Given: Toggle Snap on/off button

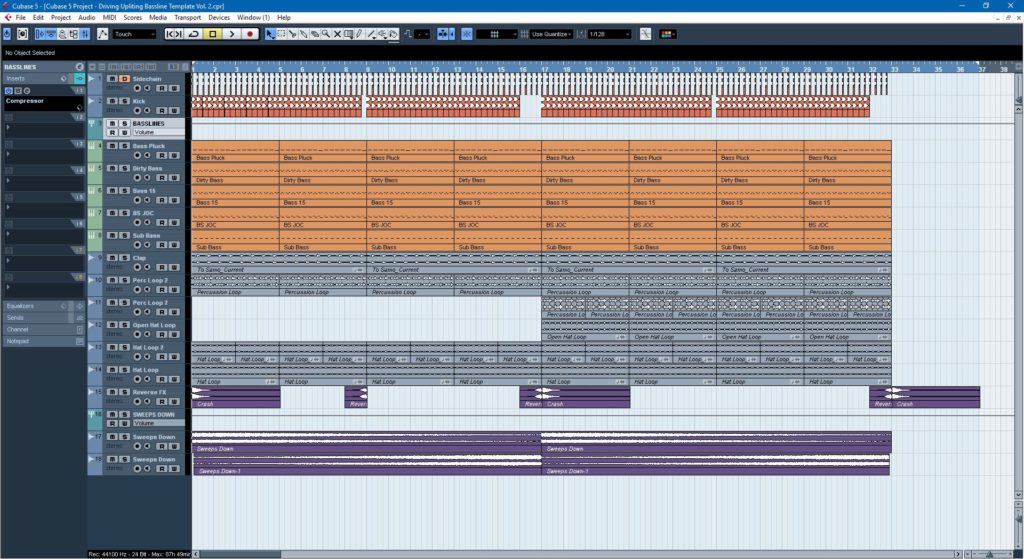Looking at the screenshot, I should point(467,34).
